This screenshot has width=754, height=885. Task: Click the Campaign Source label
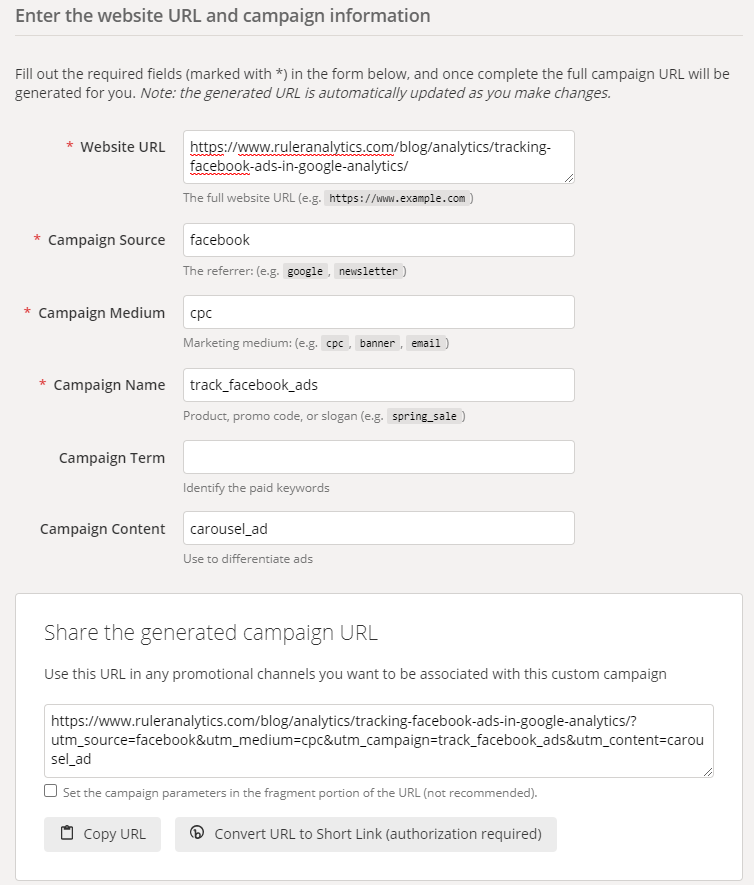click(x=106, y=240)
